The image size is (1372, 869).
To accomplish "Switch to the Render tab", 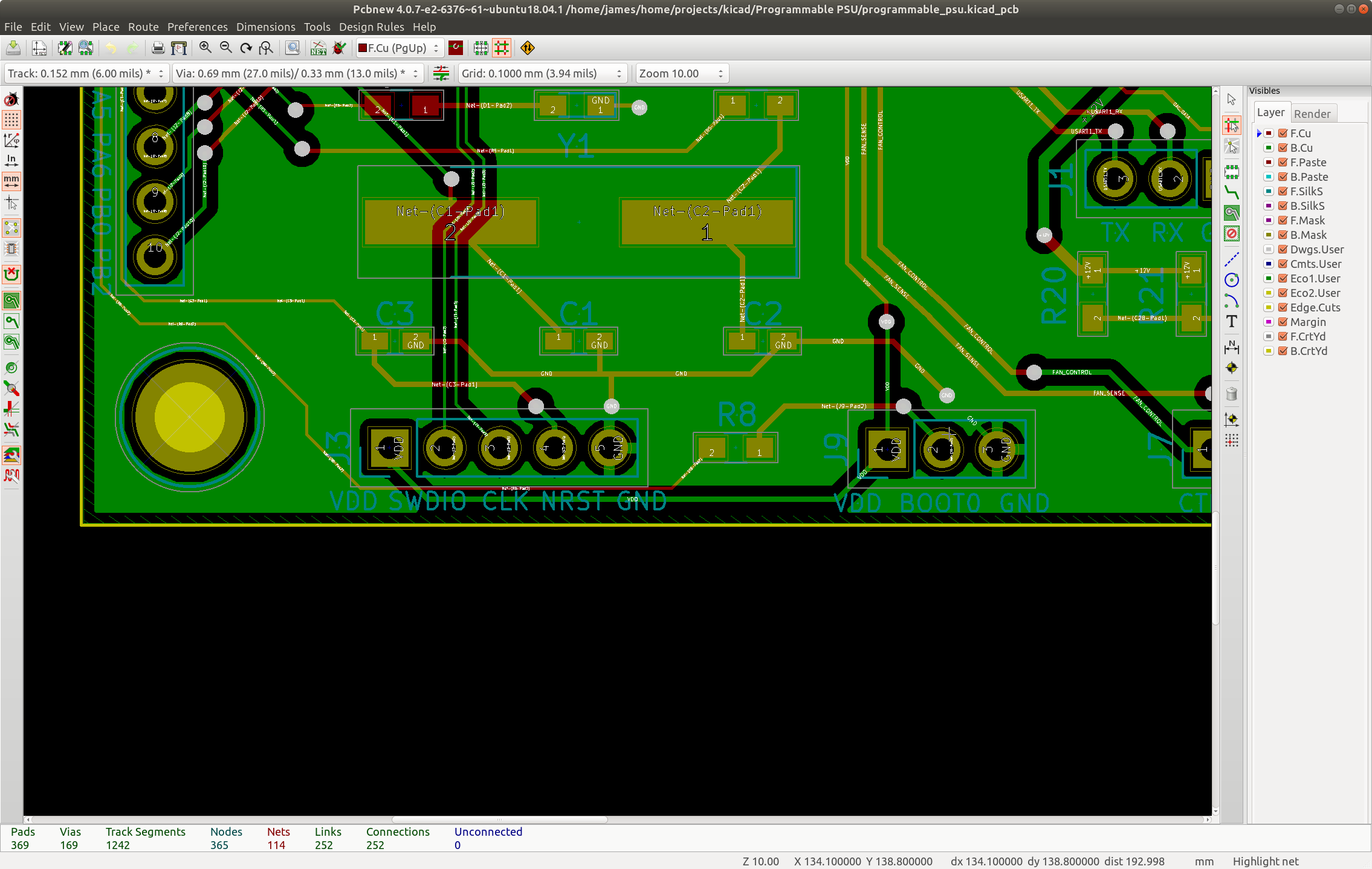I will tap(1312, 114).
